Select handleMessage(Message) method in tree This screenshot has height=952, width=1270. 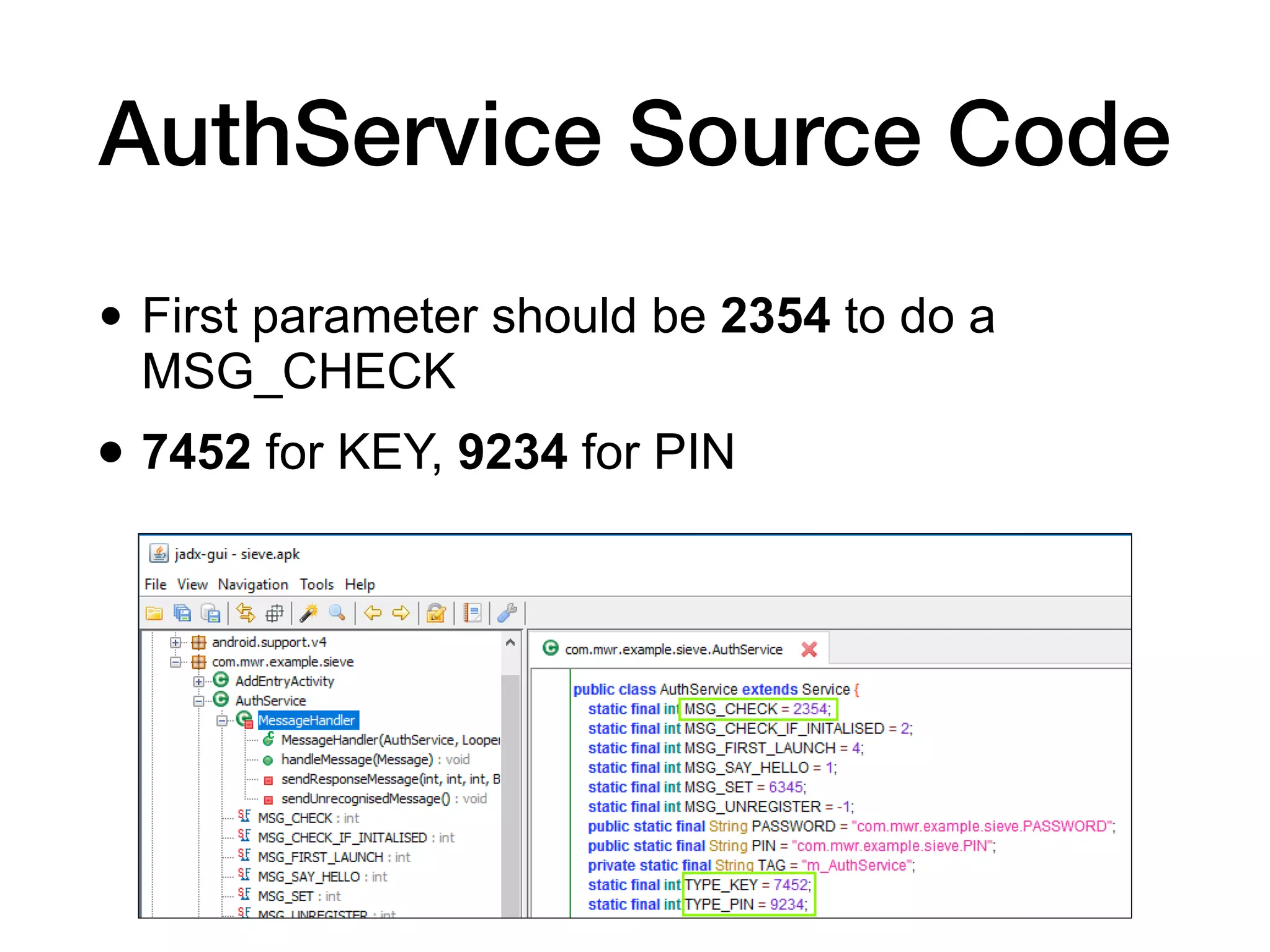pos(357,760)
